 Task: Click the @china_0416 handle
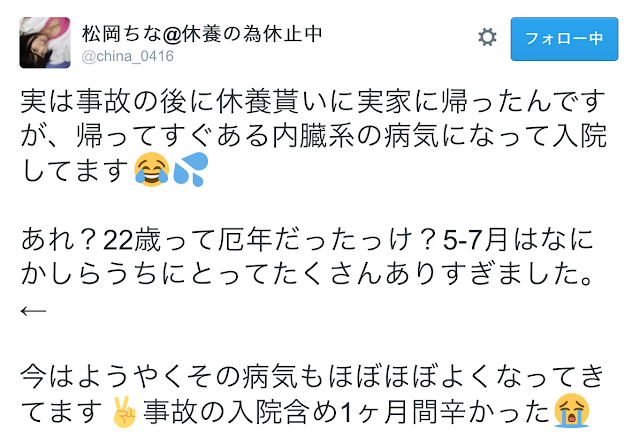[x=128, y=56]
